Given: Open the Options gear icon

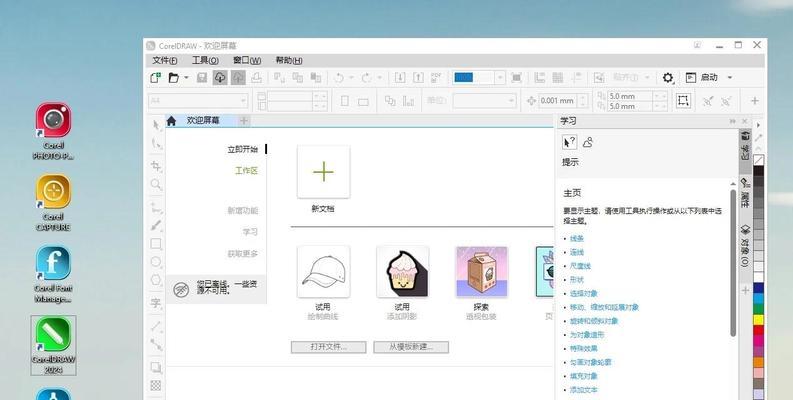Looking at the screenshot, I should (668, 77).
